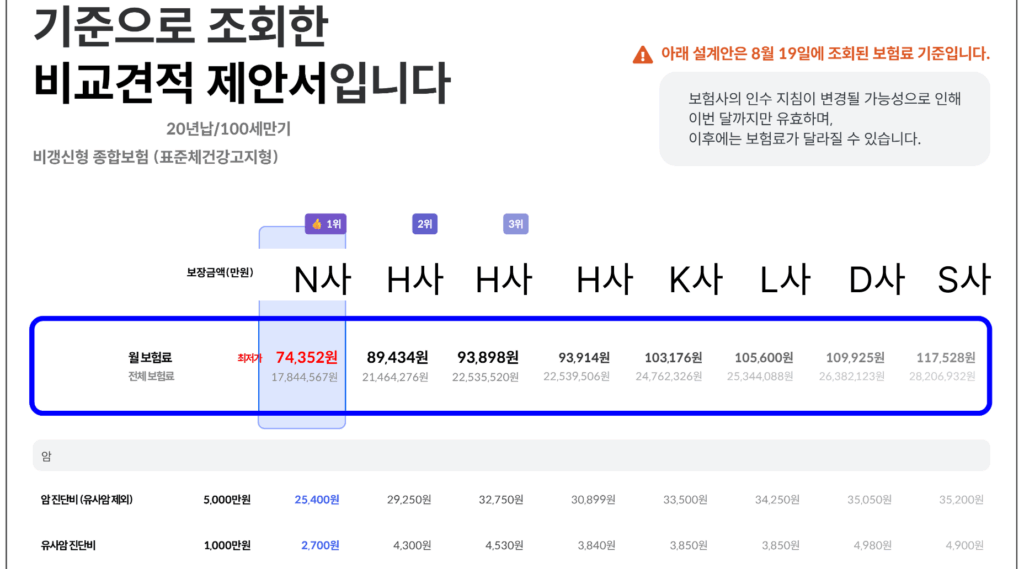Select the 3위 rank badge

coord(515,224)
